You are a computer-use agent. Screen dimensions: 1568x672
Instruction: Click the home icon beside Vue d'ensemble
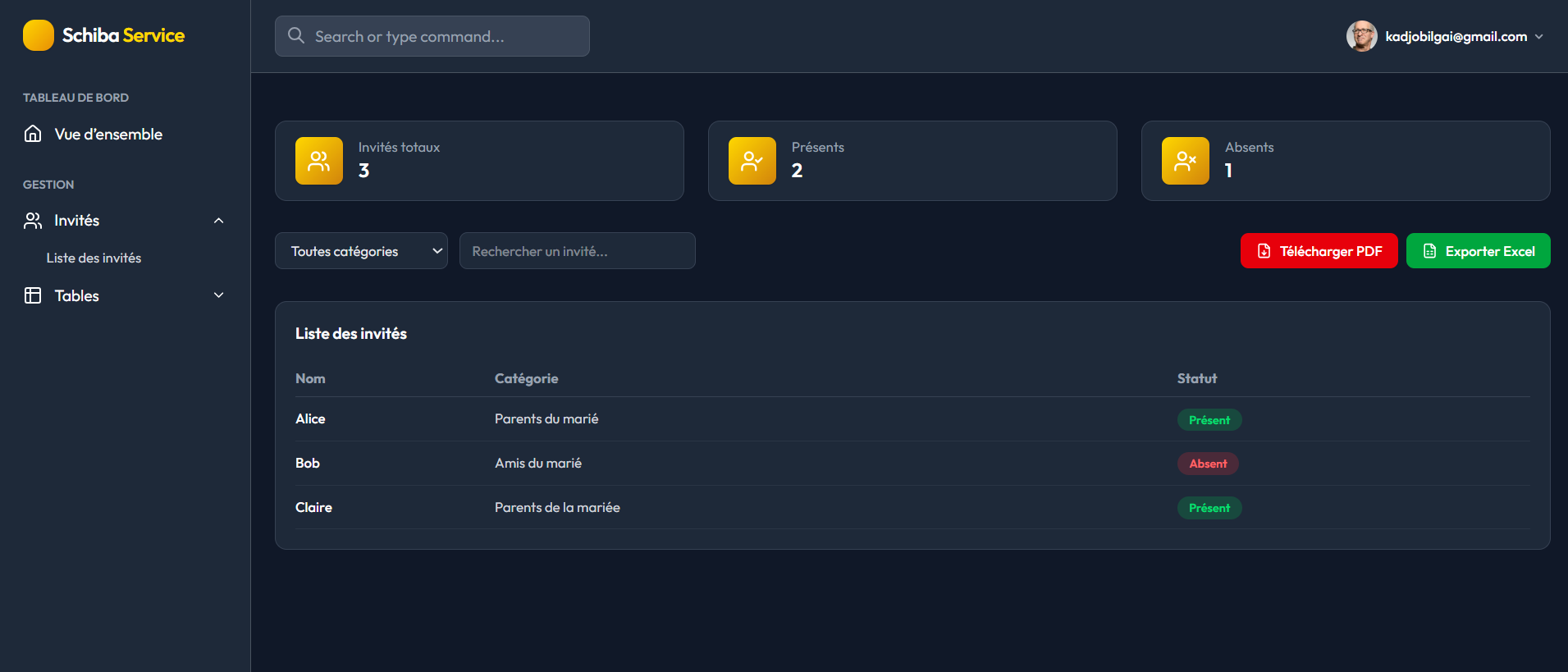[x=33, y=134]
